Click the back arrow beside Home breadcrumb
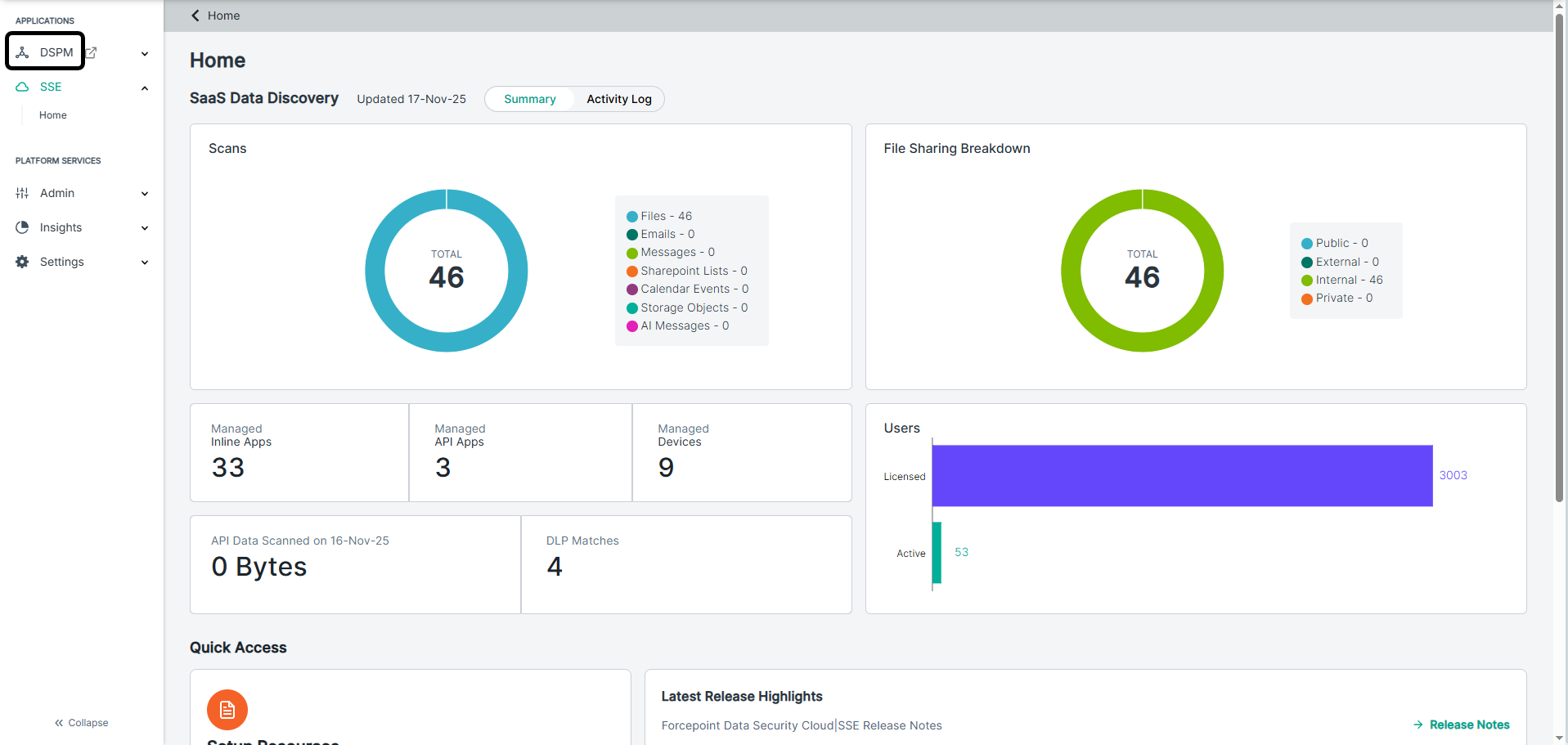This screenshot has width=1568, height=745. point(195,16)
